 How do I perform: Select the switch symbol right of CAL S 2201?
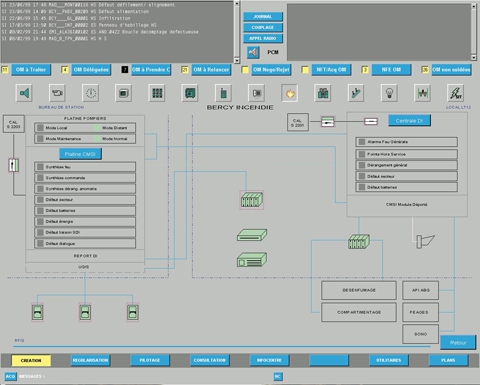coord(327,122)
